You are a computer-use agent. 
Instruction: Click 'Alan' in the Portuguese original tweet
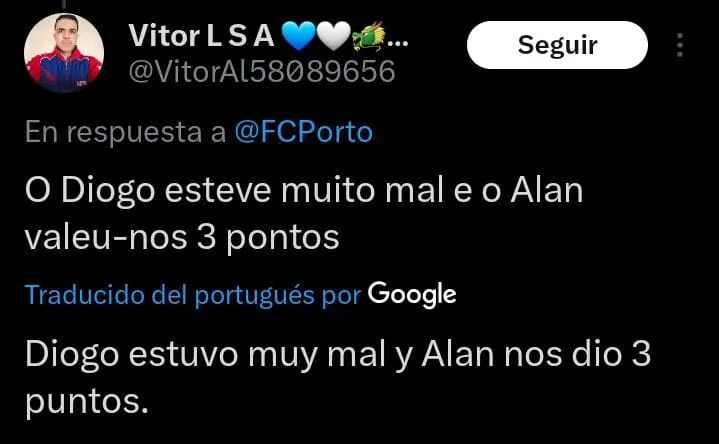click(547, 190)
